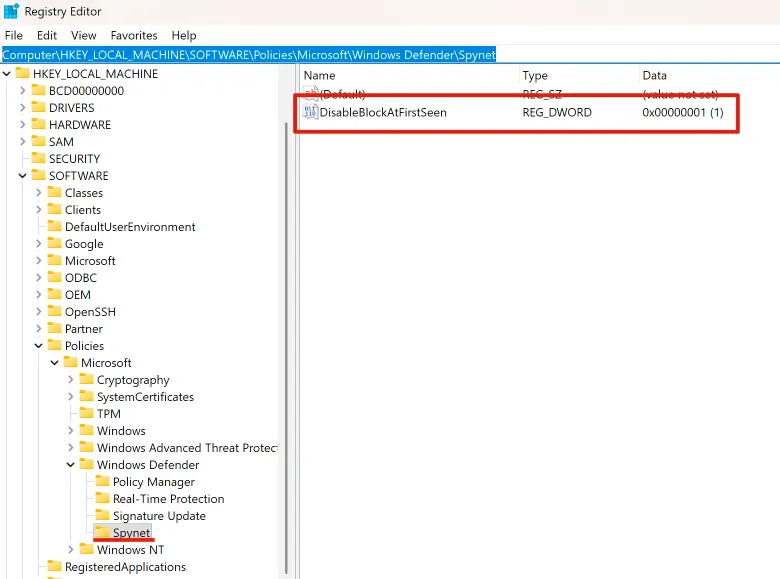Collapse the Windows Defender key
780x579 pixels.
[71, 465]
